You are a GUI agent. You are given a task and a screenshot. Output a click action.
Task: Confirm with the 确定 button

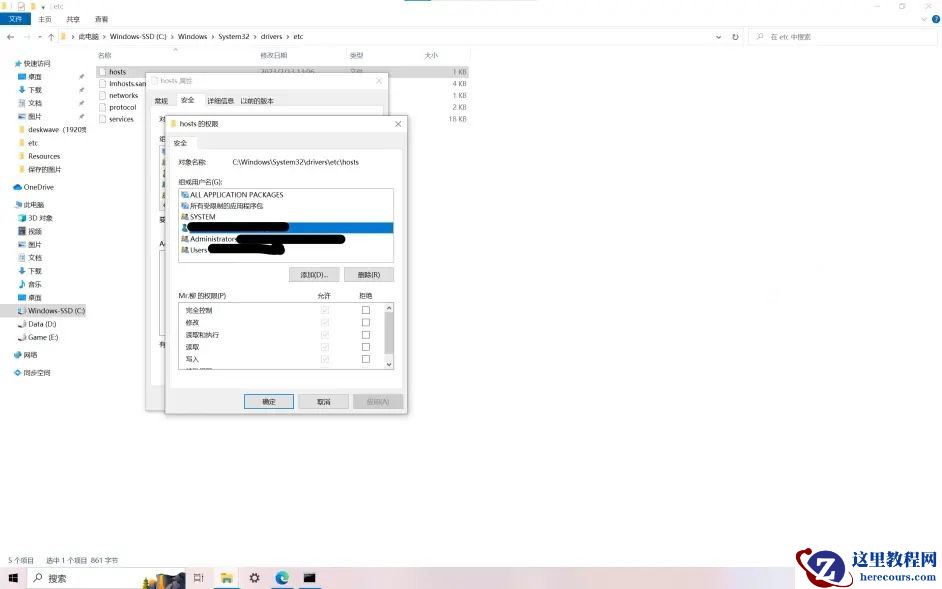tap(269, 401)
